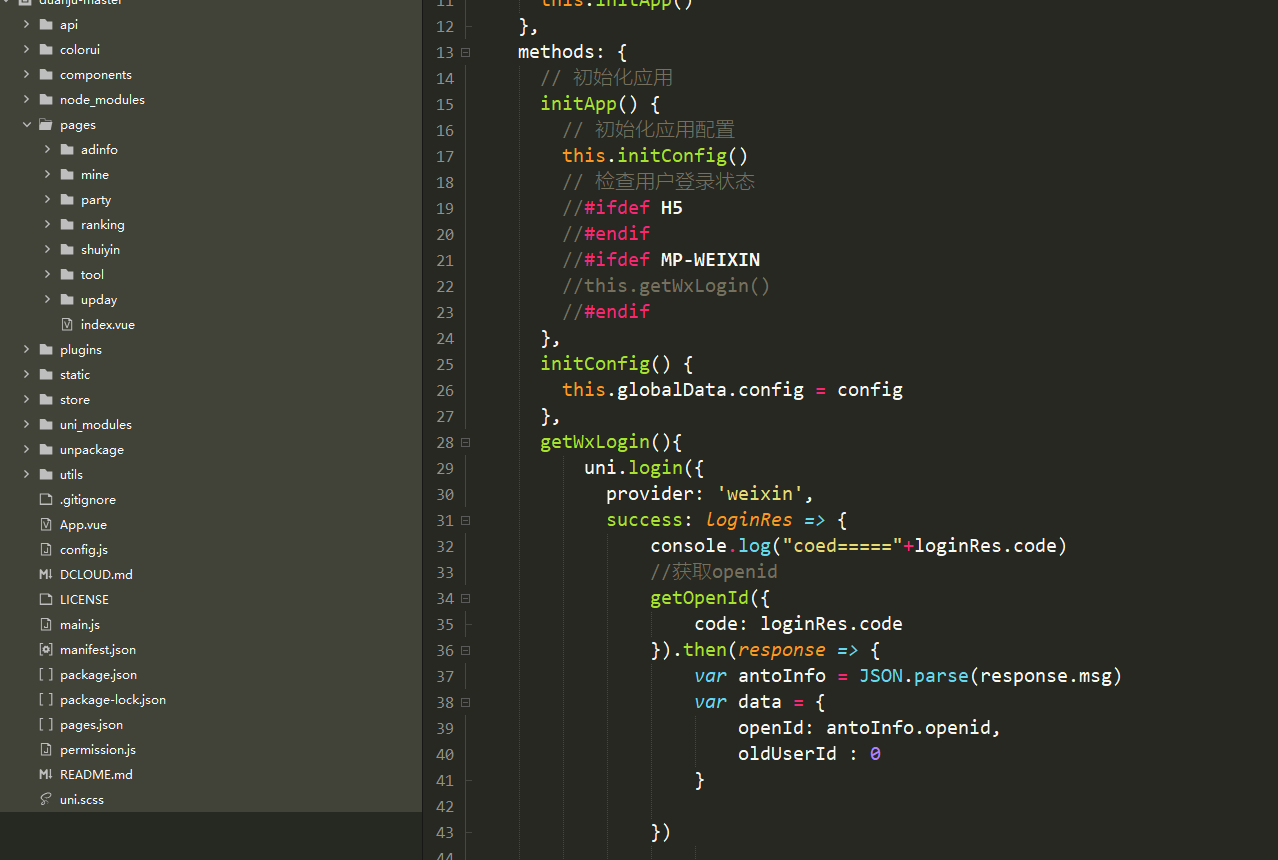The width and height of the screenshot is (1278, 860).
Task: Open the permission.js file
Action: click(x=97, y=749)
